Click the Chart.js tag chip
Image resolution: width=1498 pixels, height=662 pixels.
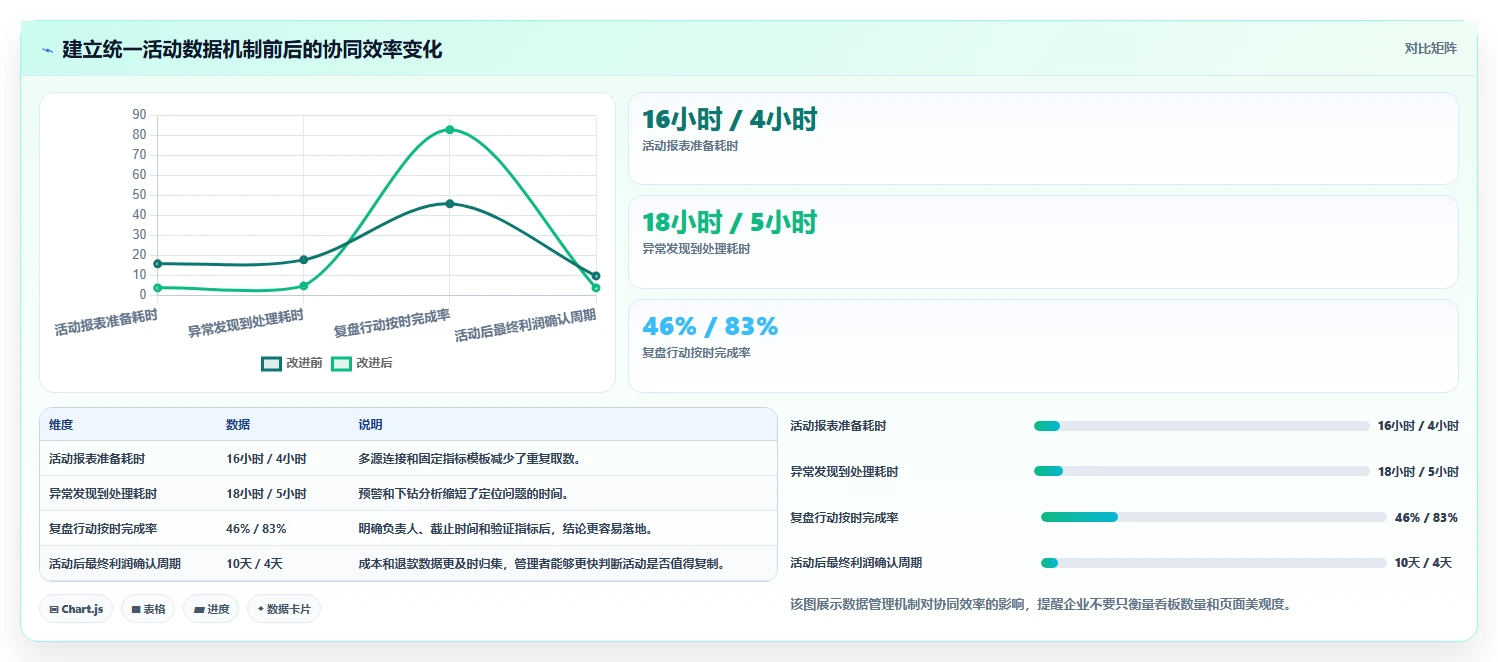76,609
